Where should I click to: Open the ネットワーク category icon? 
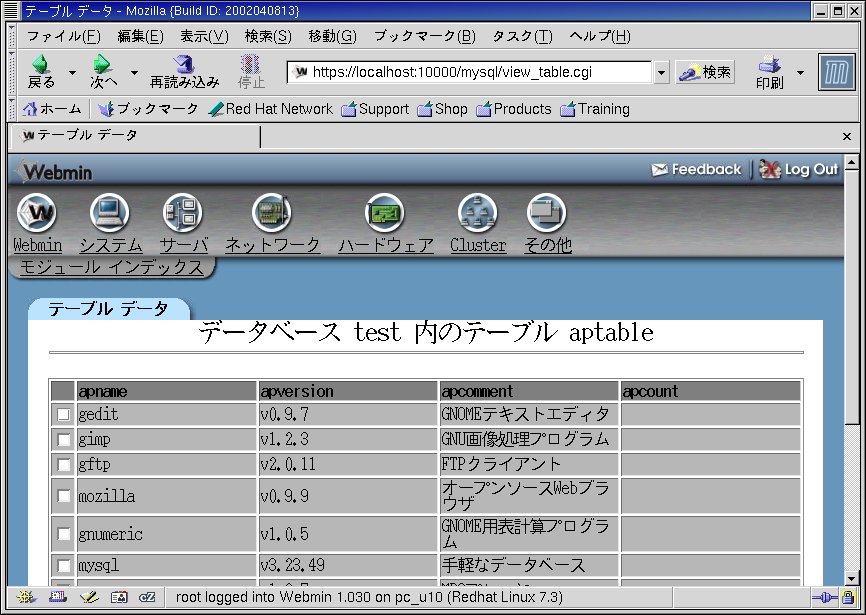tap(271, 213)
